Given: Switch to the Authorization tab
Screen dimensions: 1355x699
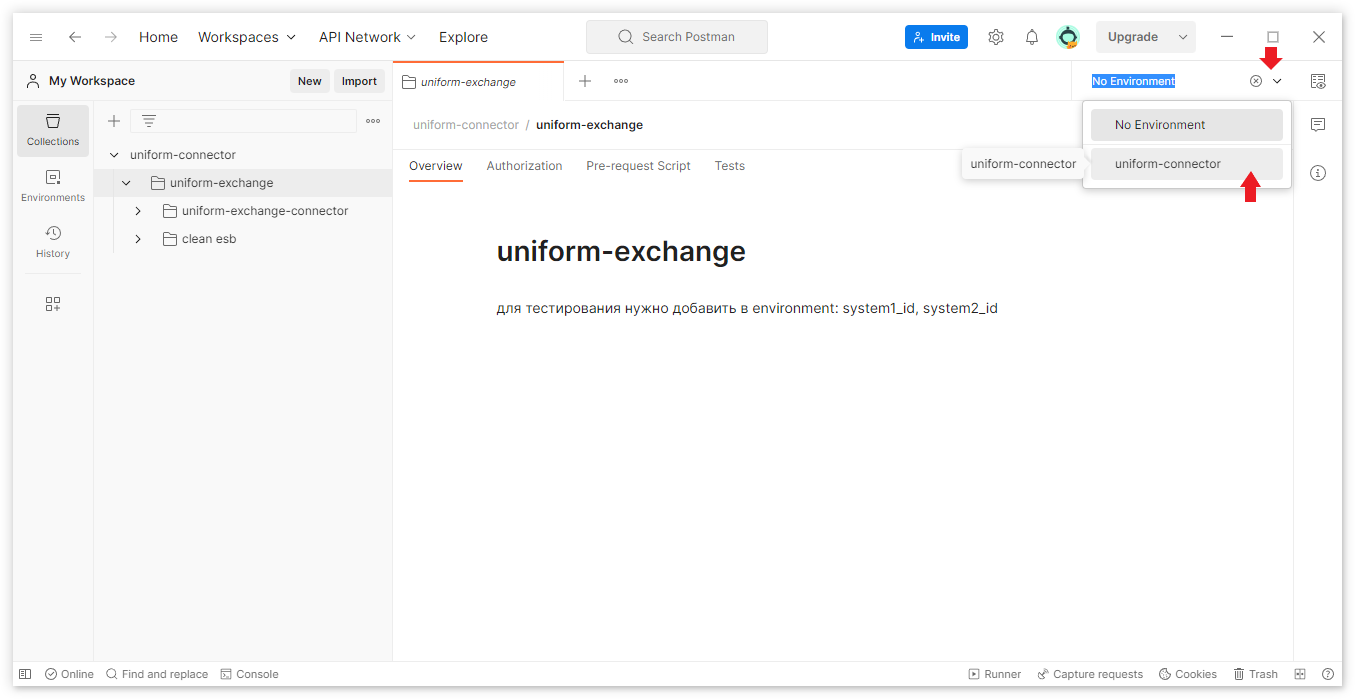Looking at the screenshot, I should [524, 166].
